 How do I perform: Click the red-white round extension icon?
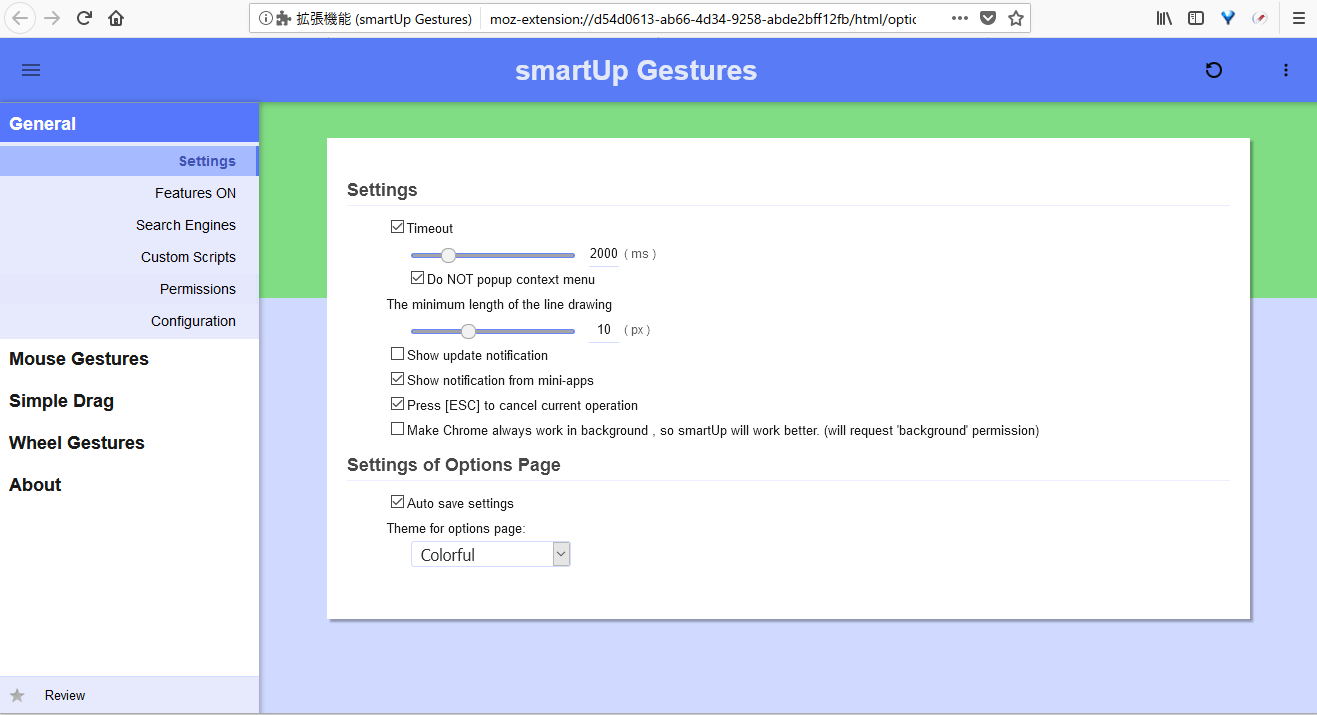1260,18
